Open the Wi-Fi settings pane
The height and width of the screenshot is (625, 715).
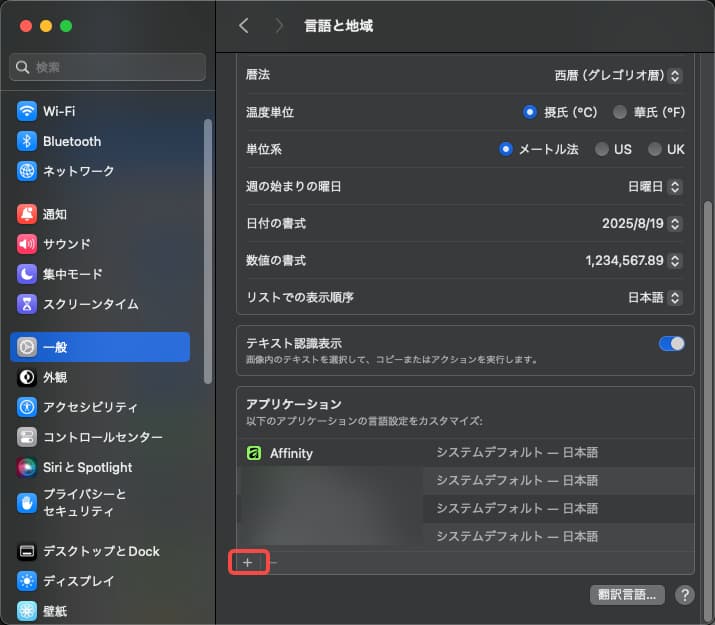[x=100, y=111]
